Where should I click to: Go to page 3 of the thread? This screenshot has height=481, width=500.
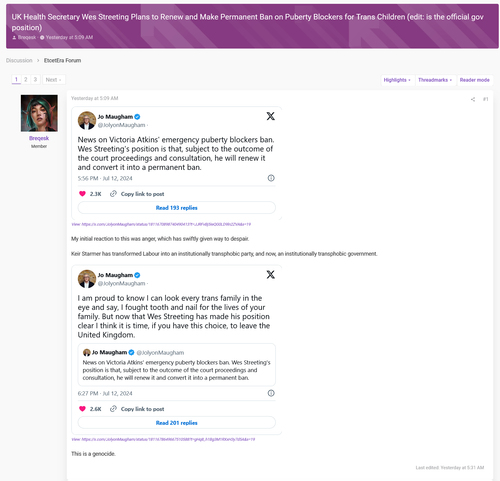point(35,80)
